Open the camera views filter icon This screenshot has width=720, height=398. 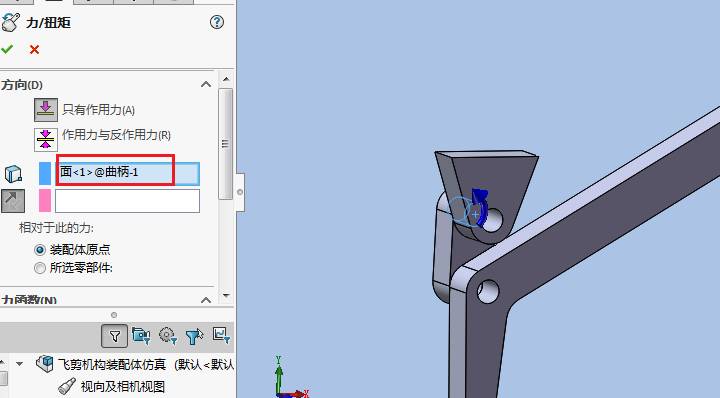[141, 336]
